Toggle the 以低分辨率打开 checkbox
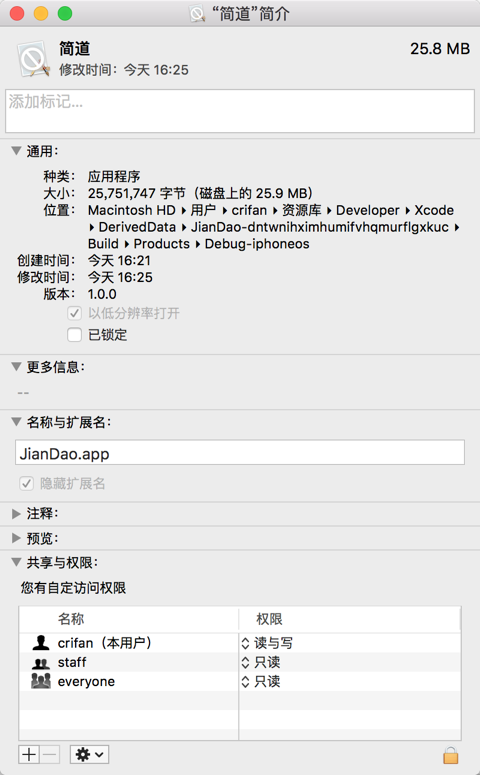Image resolution: width=480 pixels, height=775 pixels. click(74, 313)
